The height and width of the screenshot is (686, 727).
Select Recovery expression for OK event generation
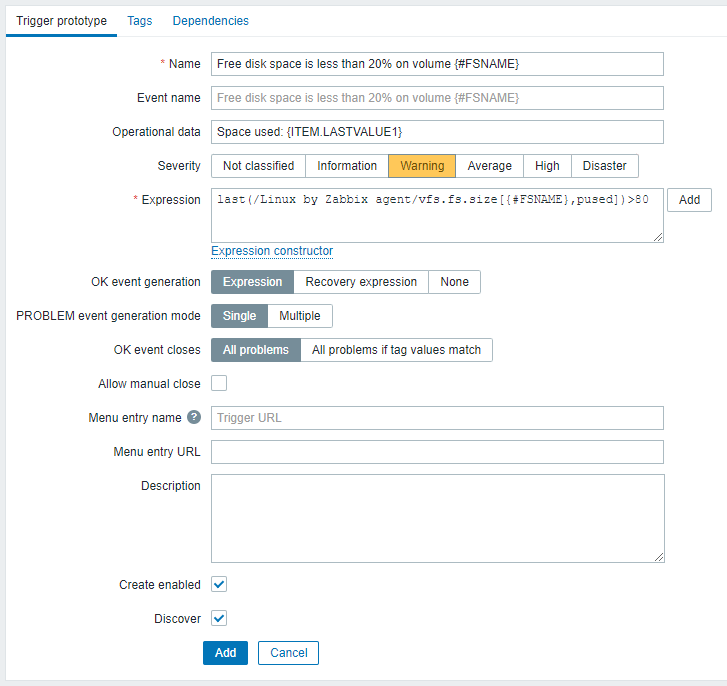tap(361, 282)
